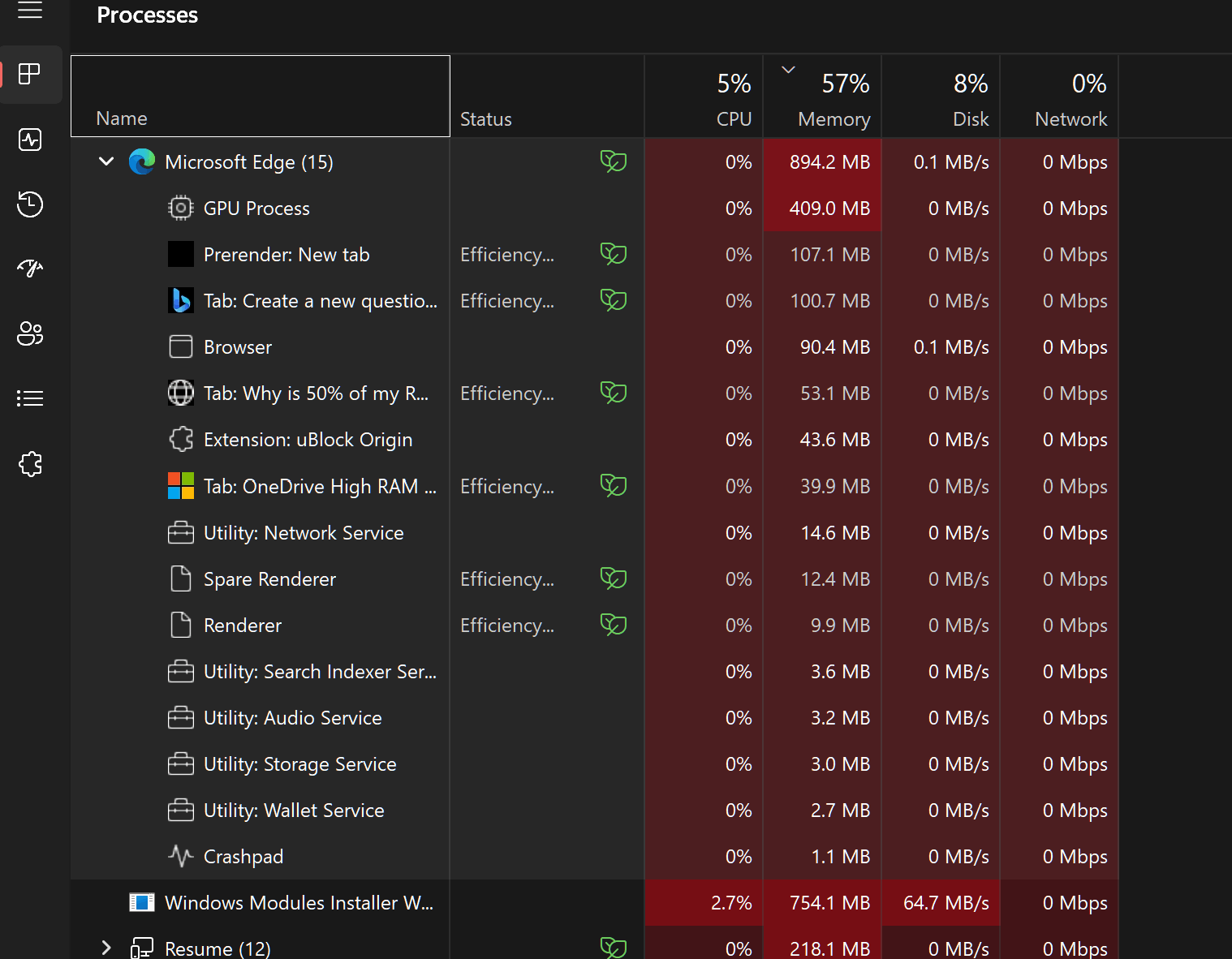Toggle efficiency mode on the Renderer process

tap(614, 625)
